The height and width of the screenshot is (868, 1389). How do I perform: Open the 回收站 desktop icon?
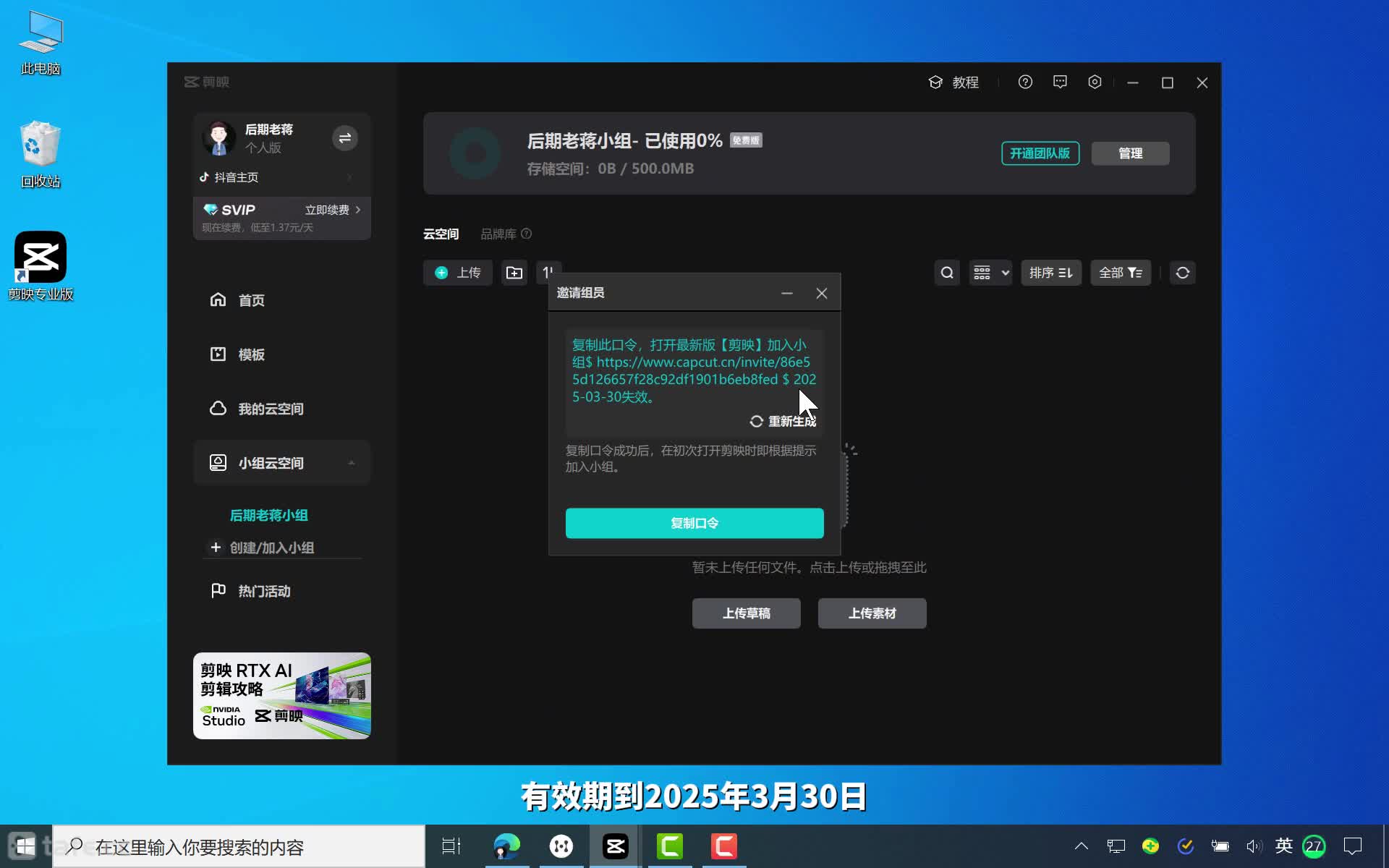[41, 154]
